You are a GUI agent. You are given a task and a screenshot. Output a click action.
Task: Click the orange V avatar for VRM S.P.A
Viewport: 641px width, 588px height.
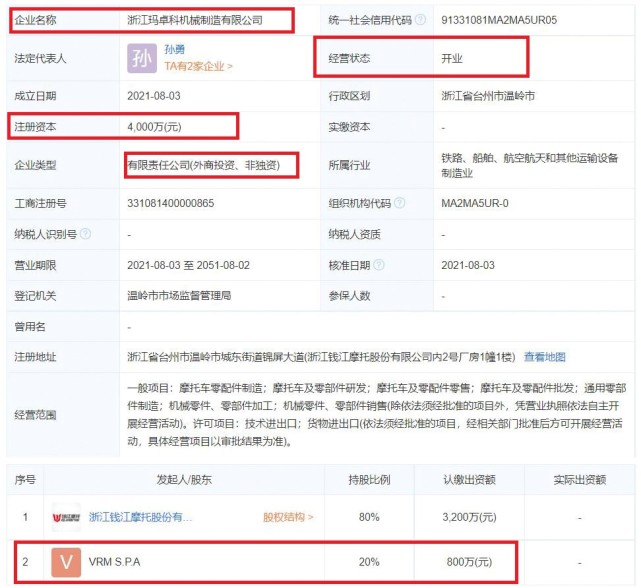click(66, 562)
